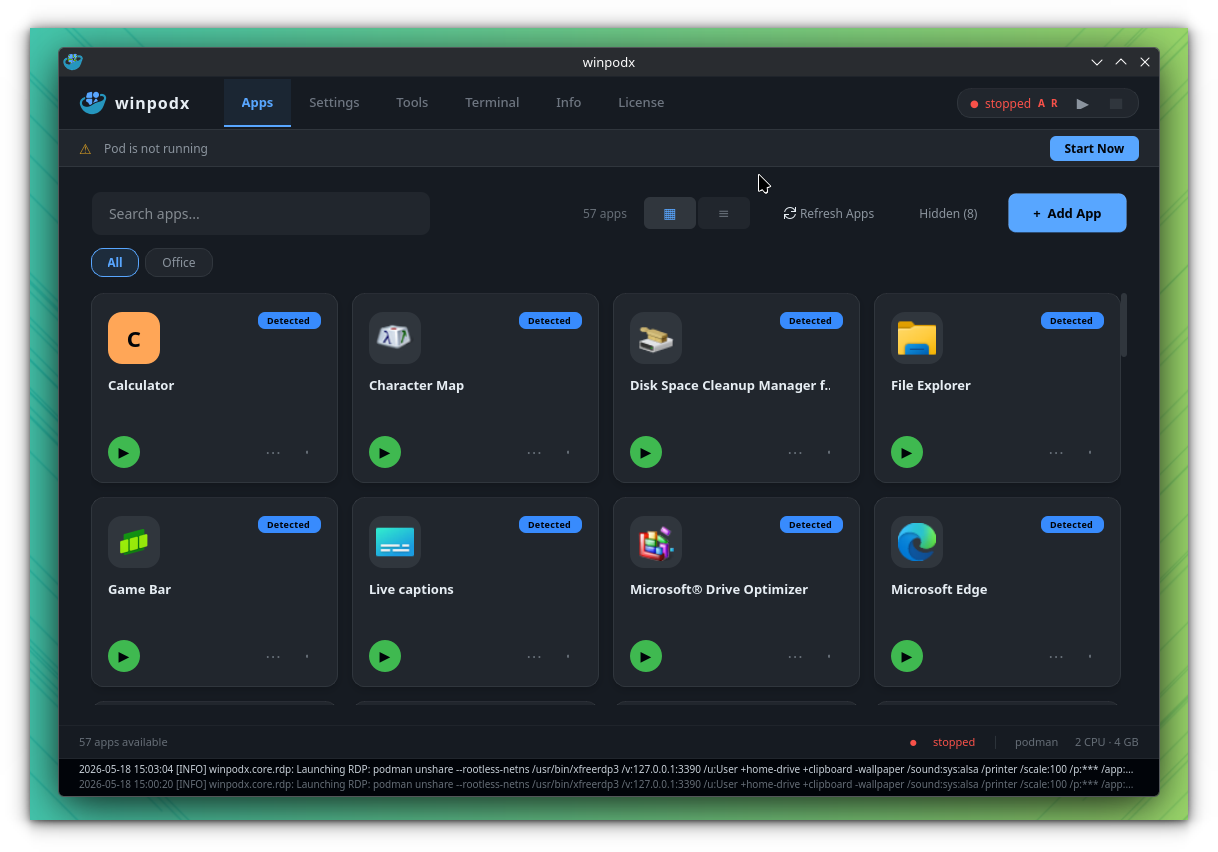Open the License tab
The image size is (1218, 852).
pyautogui.click(x=641, y=103)
